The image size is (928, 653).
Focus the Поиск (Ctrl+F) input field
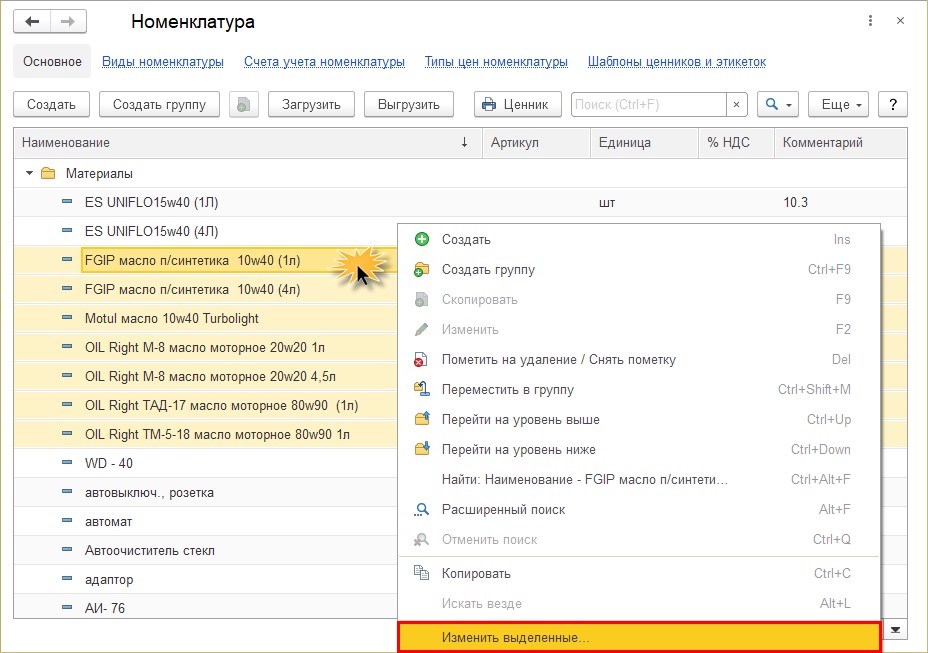pos(648,105)
